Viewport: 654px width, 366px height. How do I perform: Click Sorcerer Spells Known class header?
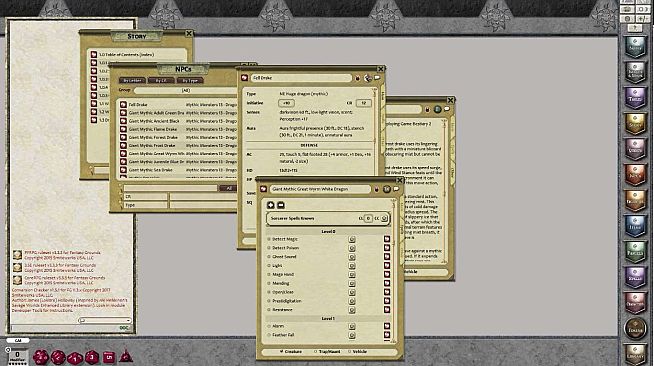[328, 218]
